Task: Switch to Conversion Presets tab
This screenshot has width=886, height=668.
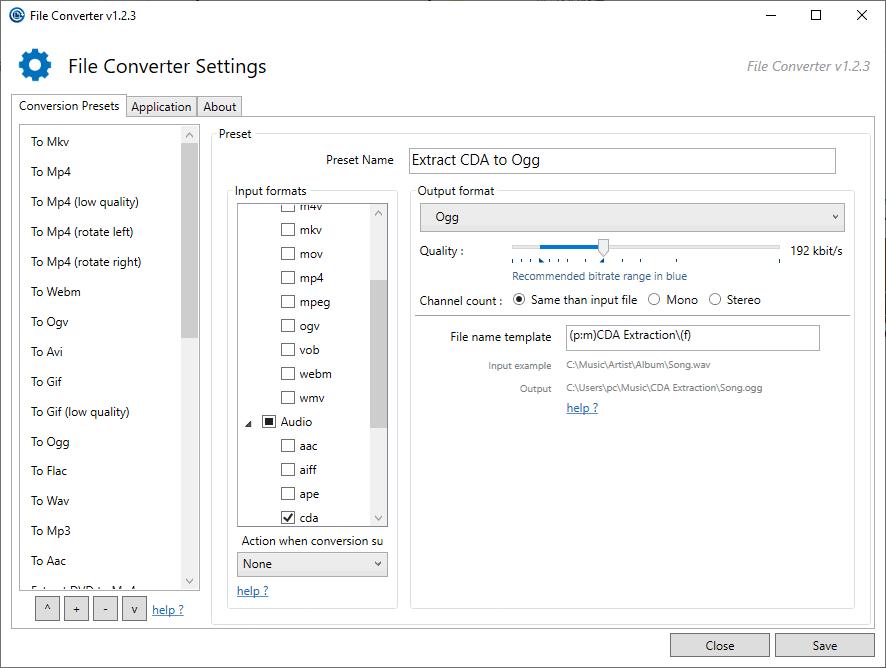Action: pos(69,106)
